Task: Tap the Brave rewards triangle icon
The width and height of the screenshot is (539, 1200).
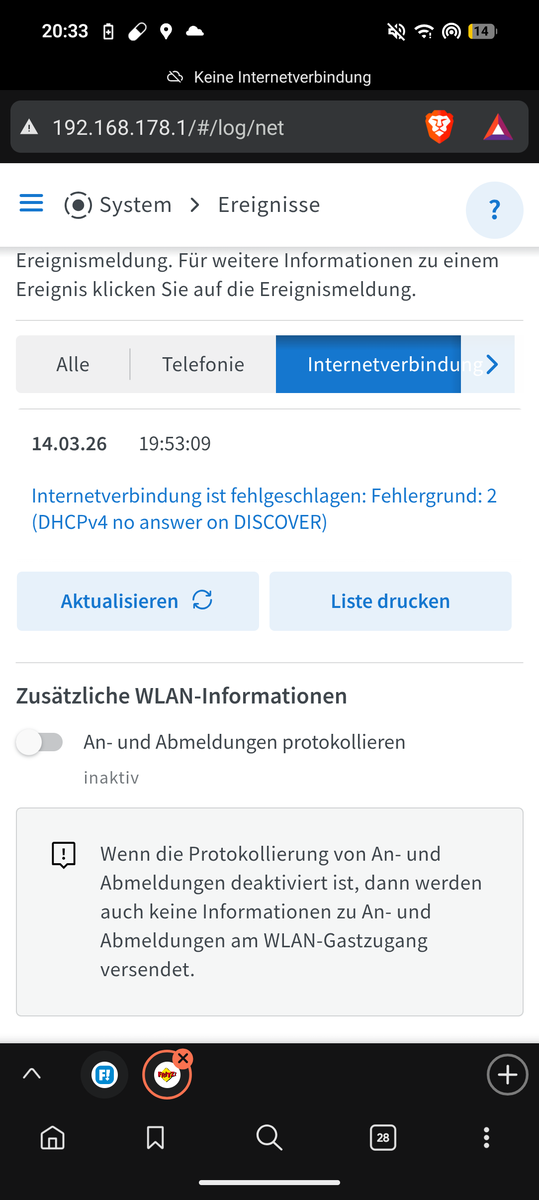Action: coord(498,127)
